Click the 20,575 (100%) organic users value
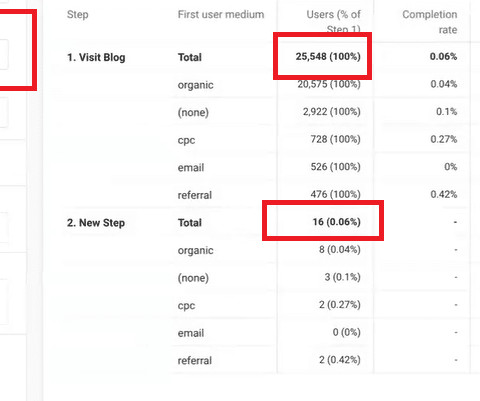The width and height of the screenshot is (480, 401). click(329, 84)
